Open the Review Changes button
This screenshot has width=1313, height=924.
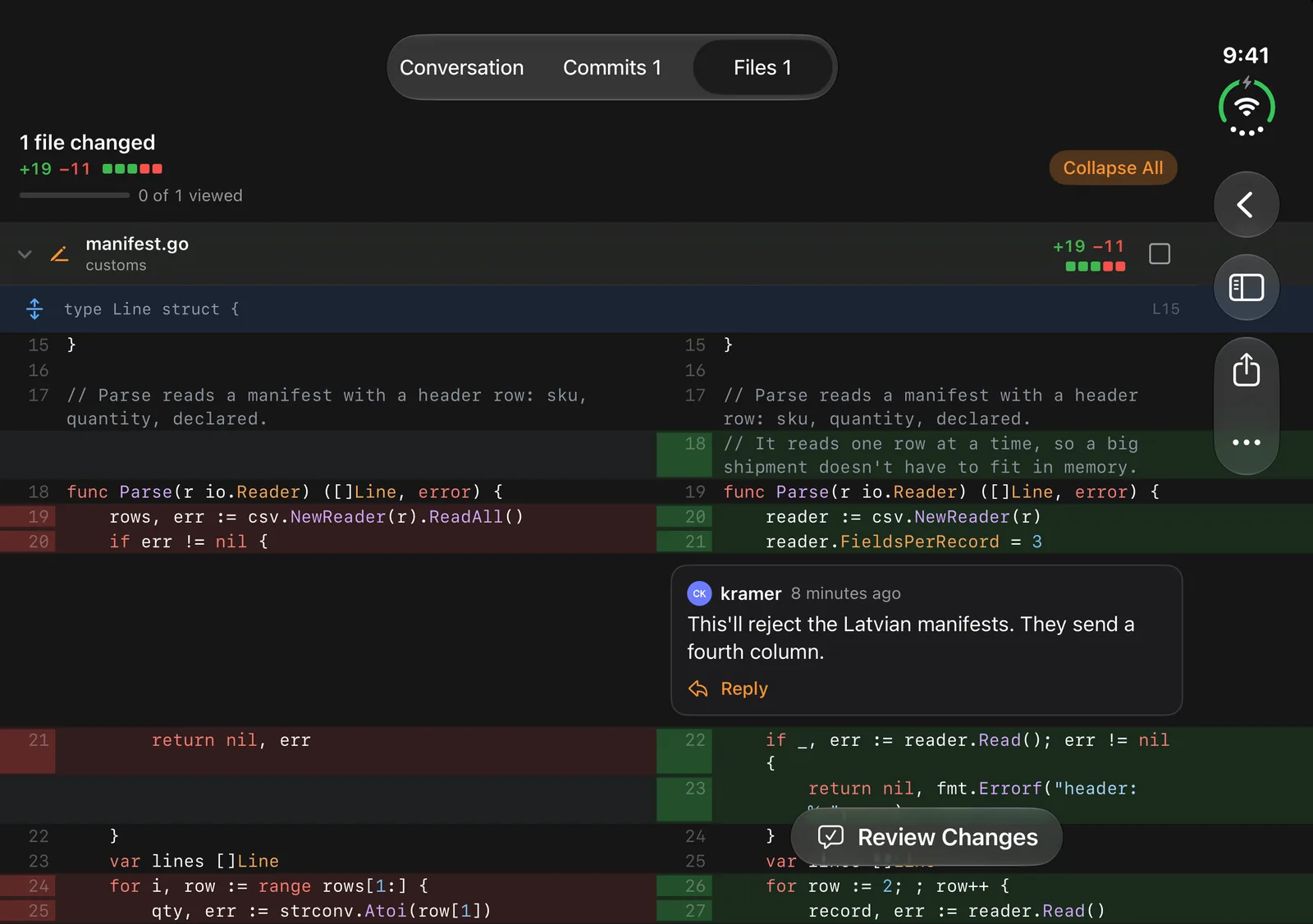[x=926, y=837]
